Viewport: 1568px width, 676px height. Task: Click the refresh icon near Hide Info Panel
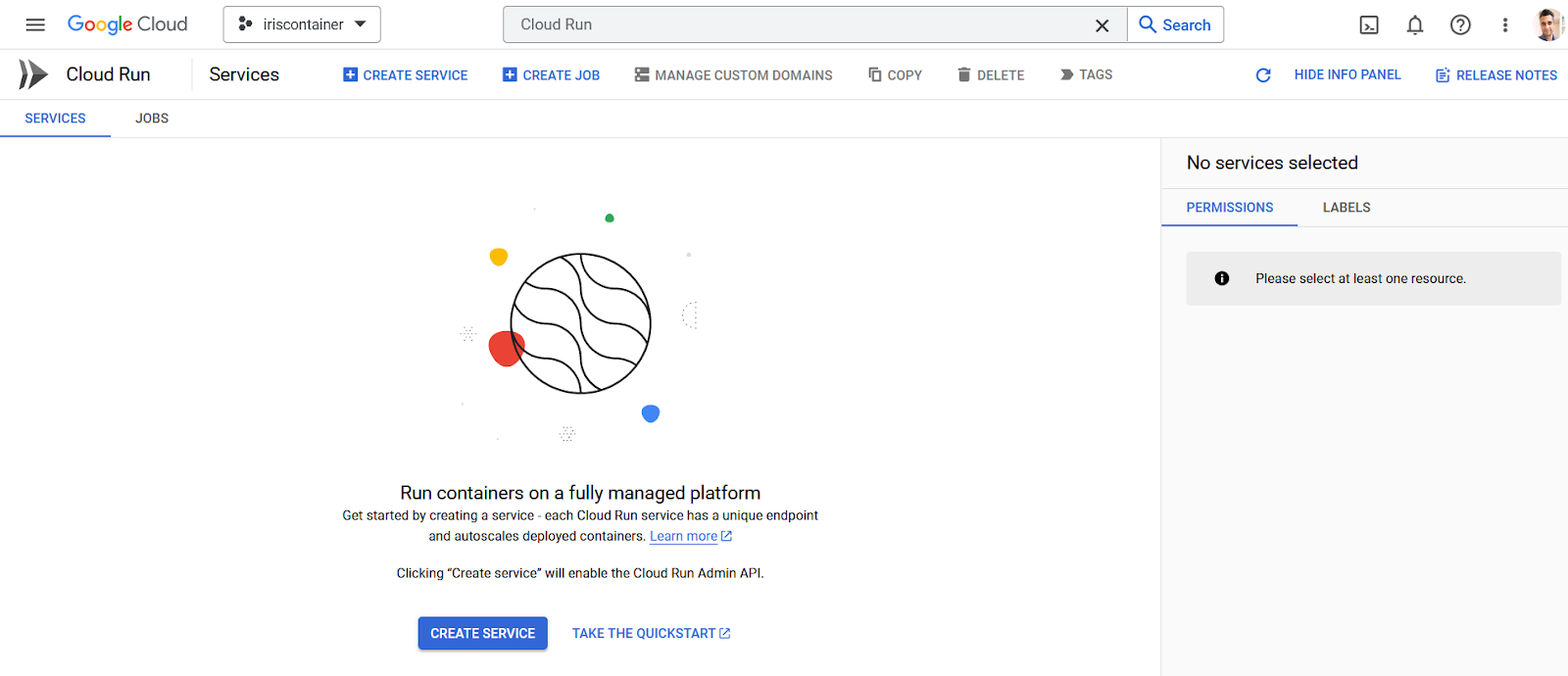coord(1263,75)
